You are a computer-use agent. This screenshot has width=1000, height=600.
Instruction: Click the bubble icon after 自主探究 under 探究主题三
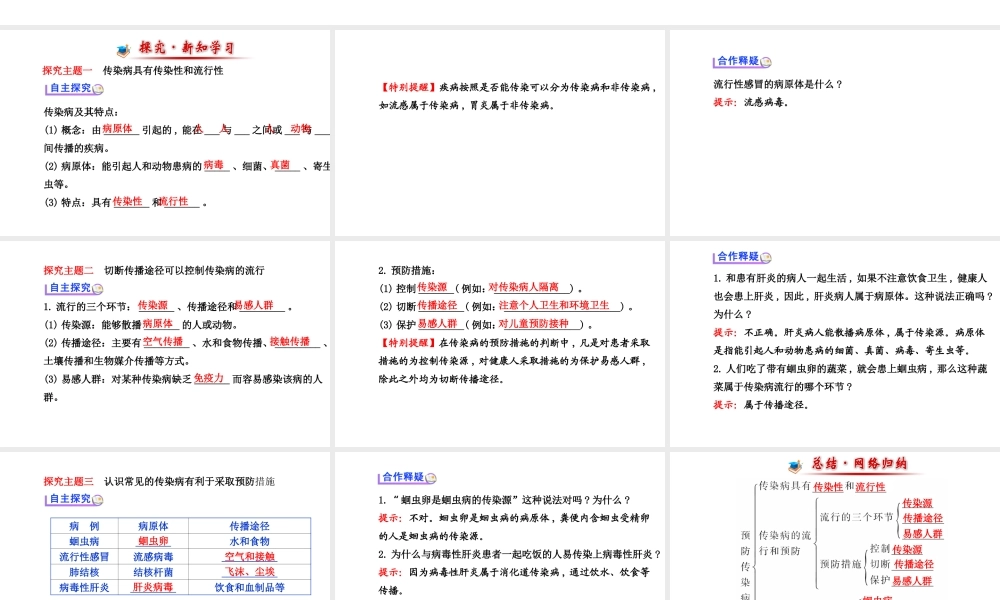[x=98, y=500]
